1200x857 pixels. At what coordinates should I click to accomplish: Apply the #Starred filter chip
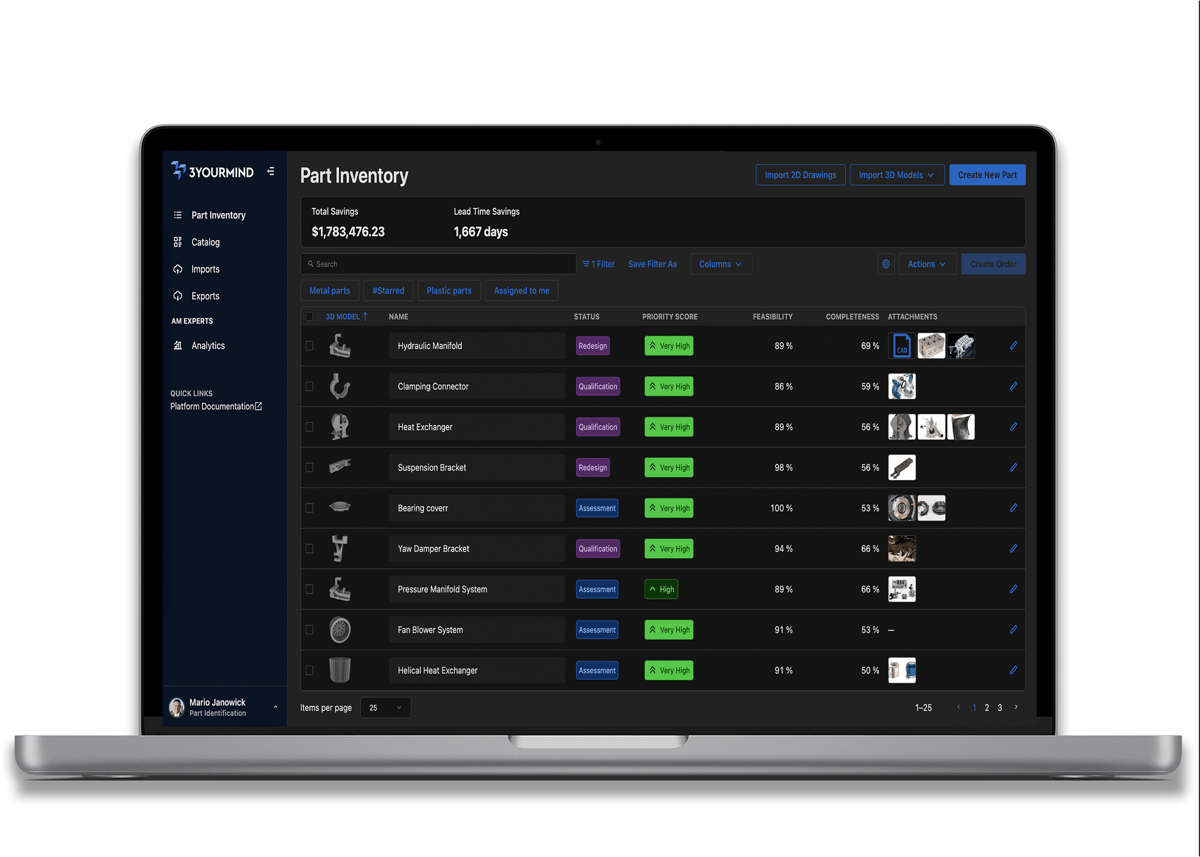point(388,290)
